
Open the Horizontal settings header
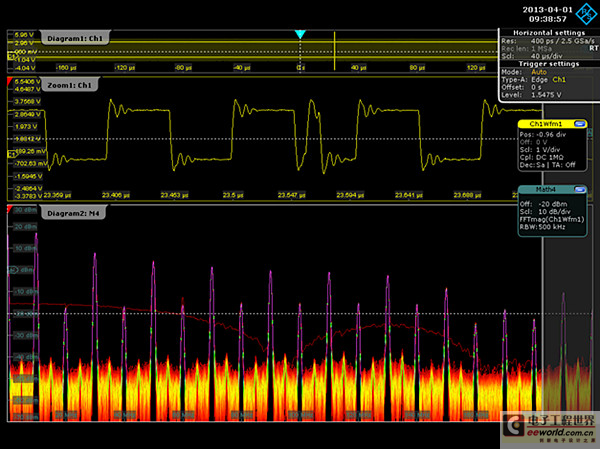point(549,33)
